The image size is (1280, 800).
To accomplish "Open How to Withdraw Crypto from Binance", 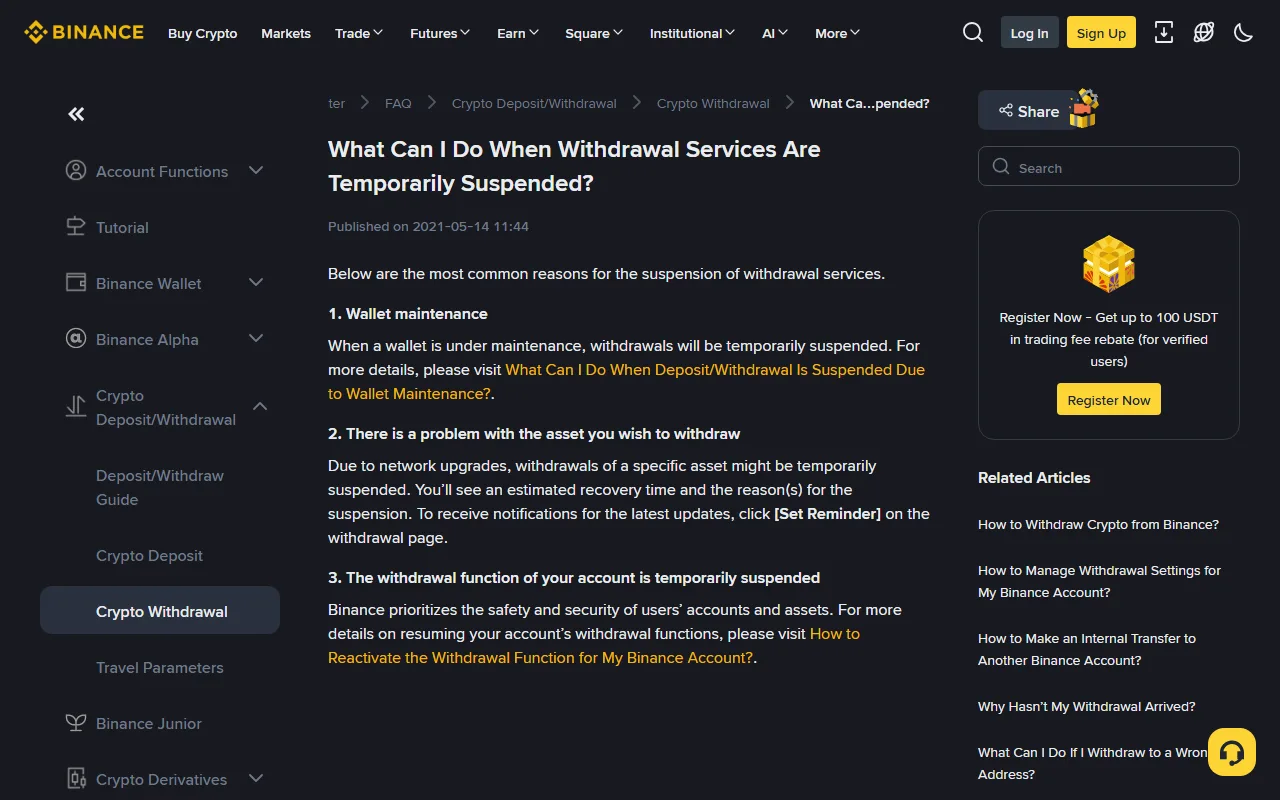I will click(1098, 524).
